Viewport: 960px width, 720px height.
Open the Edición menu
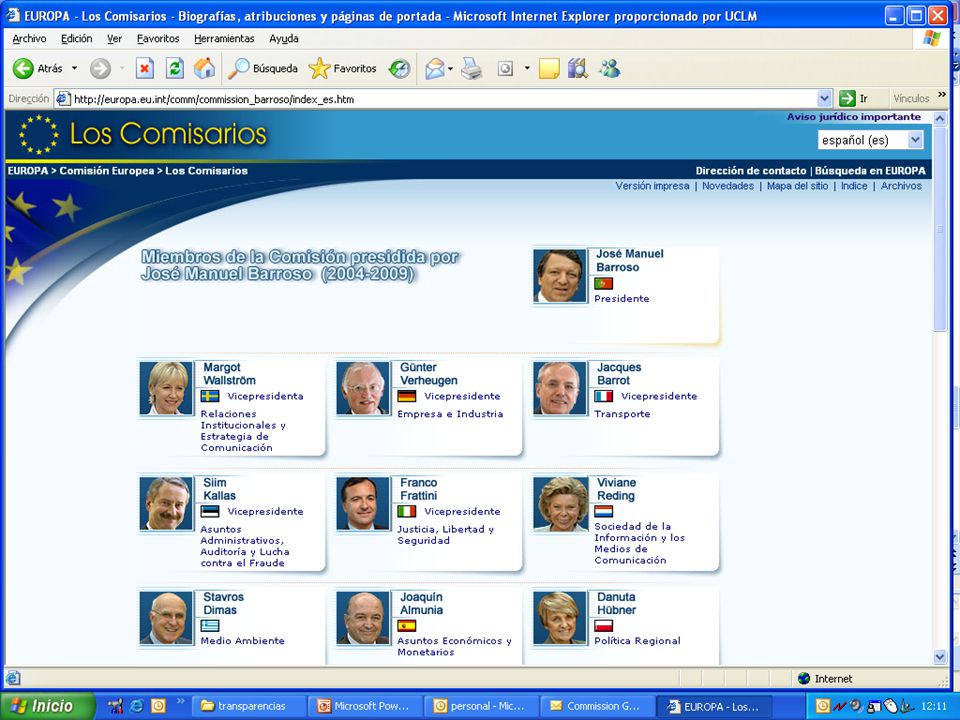(x=77, y=39)
